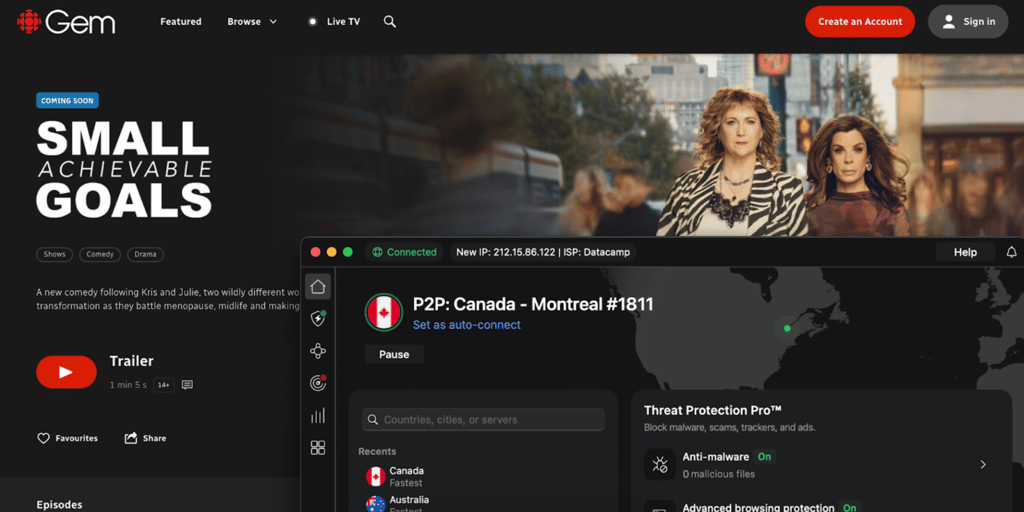Click the Anti-malware bug icon
This screenshot has height=512, width=1024.
tap(660, 464)
